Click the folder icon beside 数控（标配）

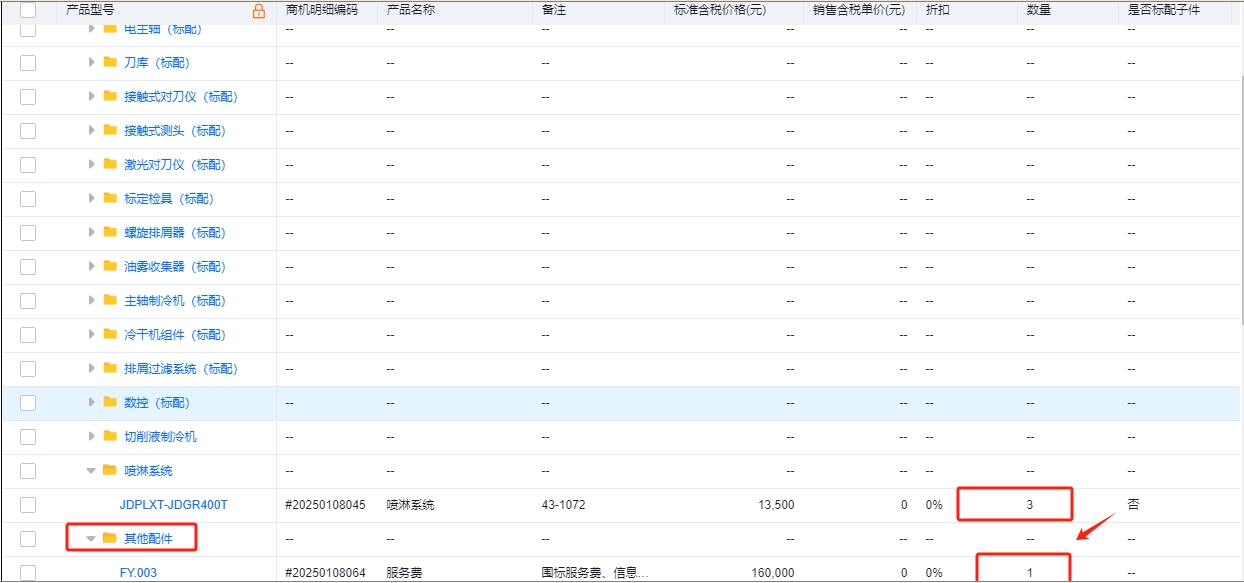[110, 402]
